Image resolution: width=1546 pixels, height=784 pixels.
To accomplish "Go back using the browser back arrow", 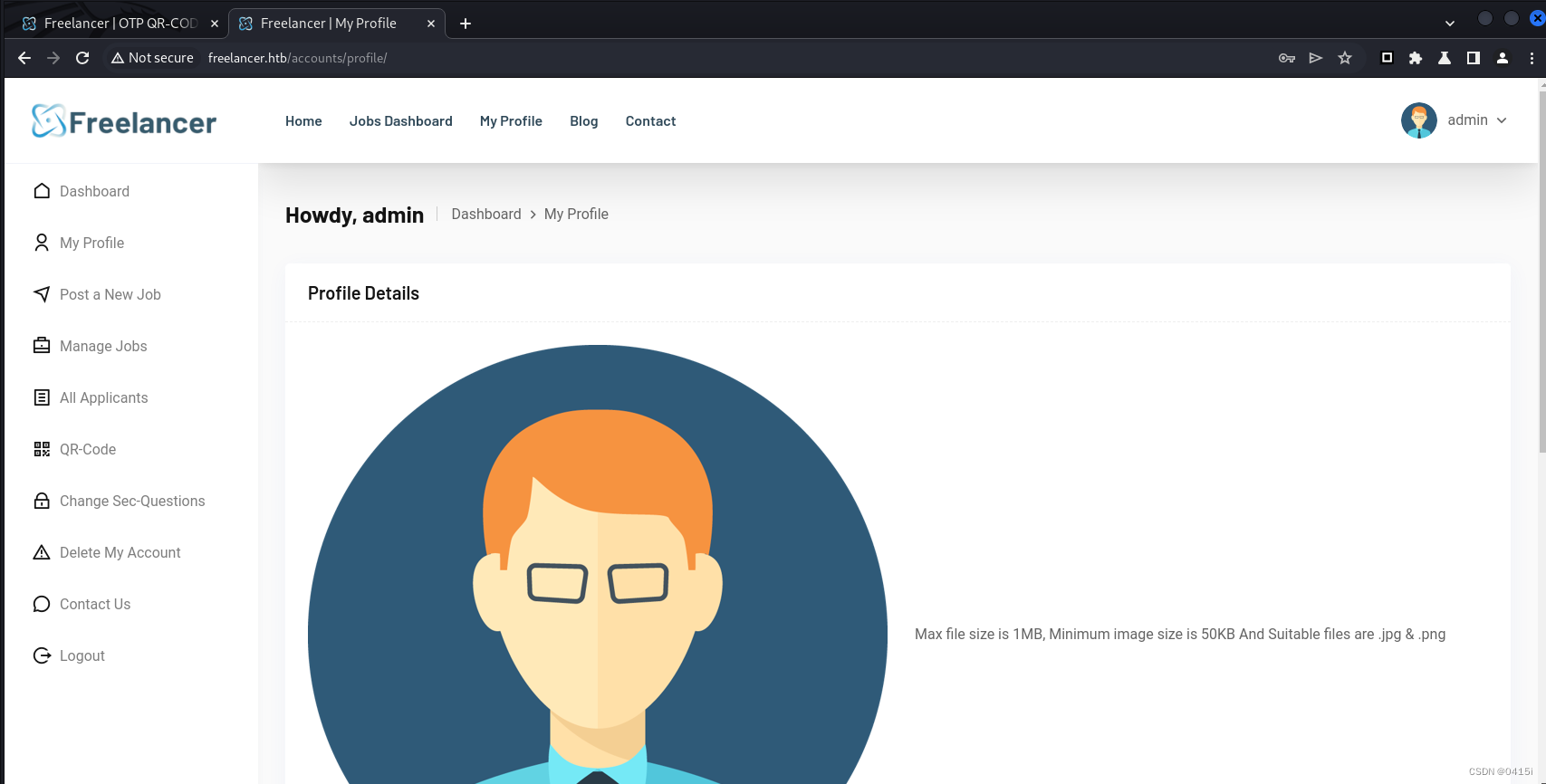I will 24,58.
